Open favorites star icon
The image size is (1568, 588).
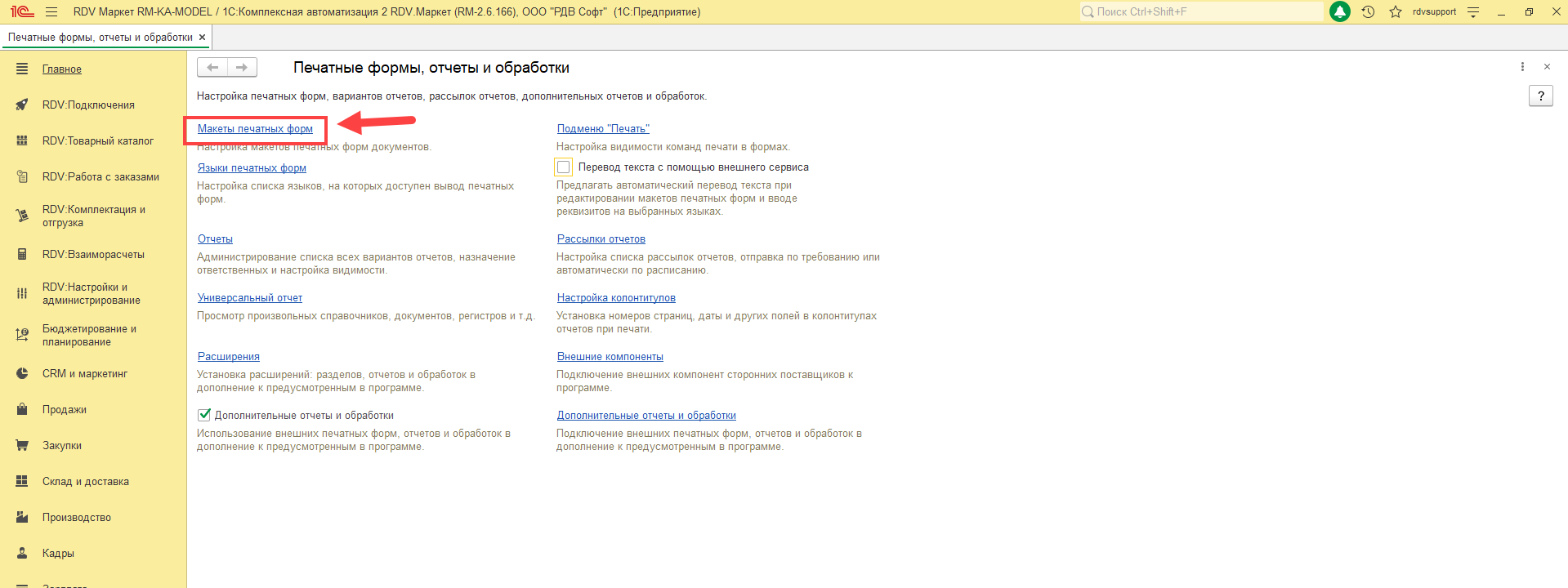[1396, 11]
